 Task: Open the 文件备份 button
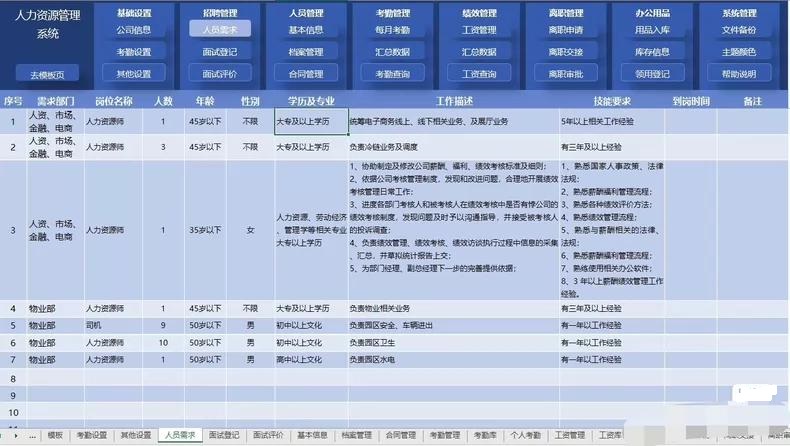pyautogui.click(x=739, y=30)
